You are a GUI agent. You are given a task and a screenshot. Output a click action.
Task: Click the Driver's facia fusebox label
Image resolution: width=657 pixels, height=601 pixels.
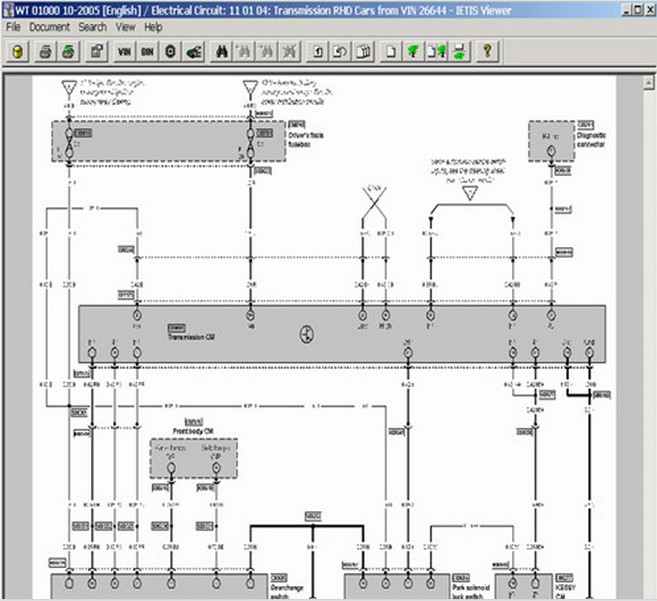pos(306,140)
